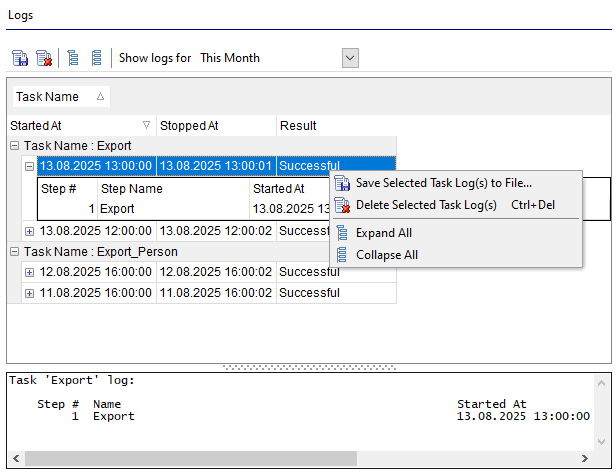This screenshot has width=616, height=472.
Task: Click the horizontal scroll right arrow
Action: (585, 459)
